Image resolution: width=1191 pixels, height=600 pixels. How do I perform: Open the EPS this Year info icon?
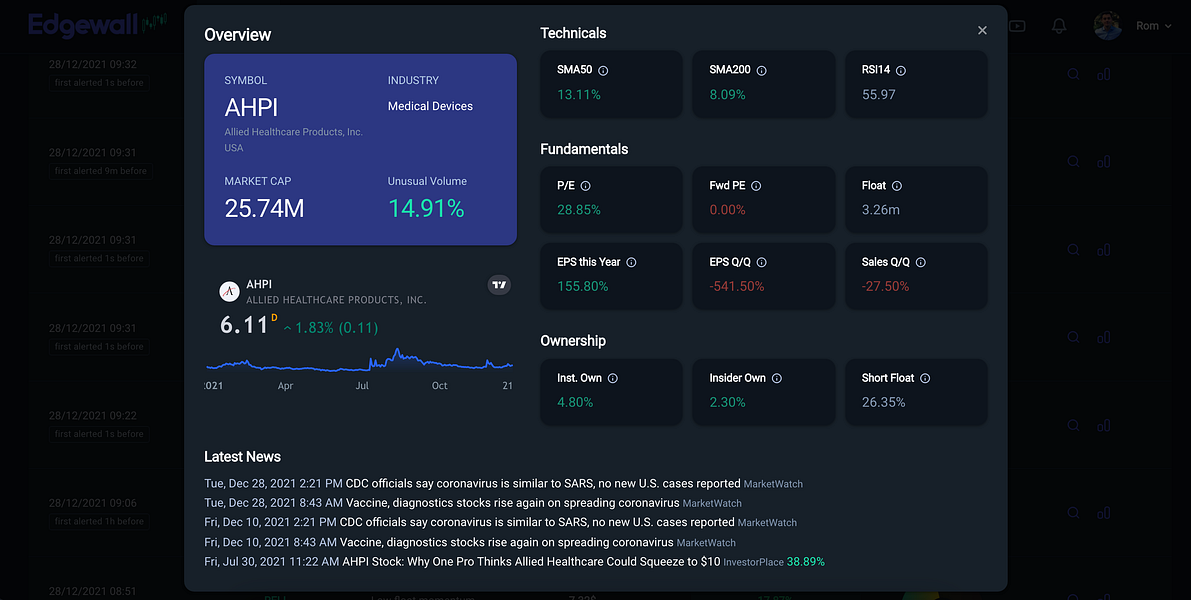[631, 262]
